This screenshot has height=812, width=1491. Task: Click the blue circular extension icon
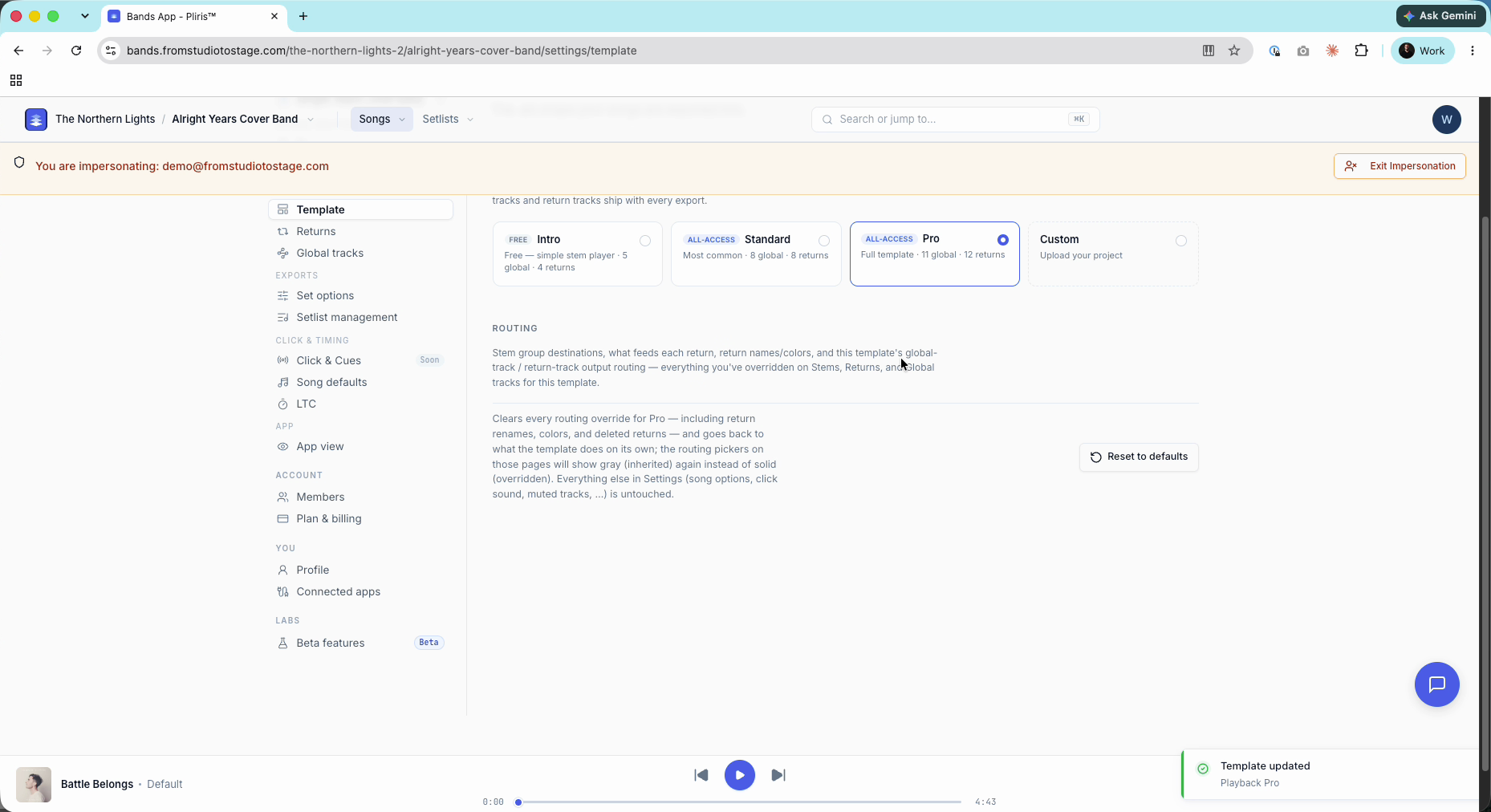tap(1274, 51)
